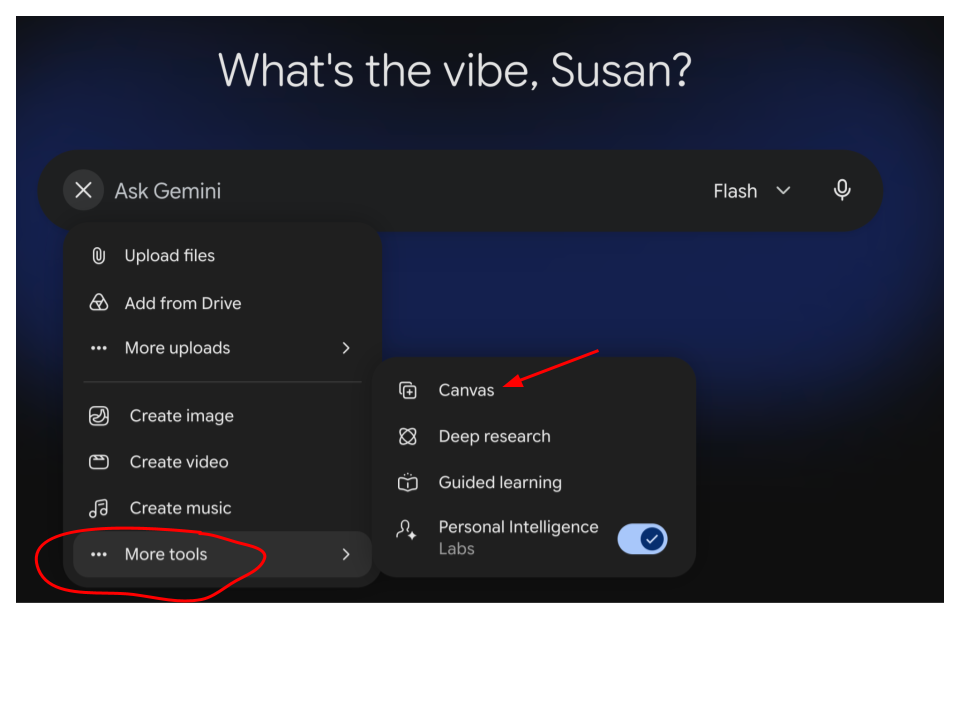Click the Create image icon
960x720 pixels.
tap(99, 416)
